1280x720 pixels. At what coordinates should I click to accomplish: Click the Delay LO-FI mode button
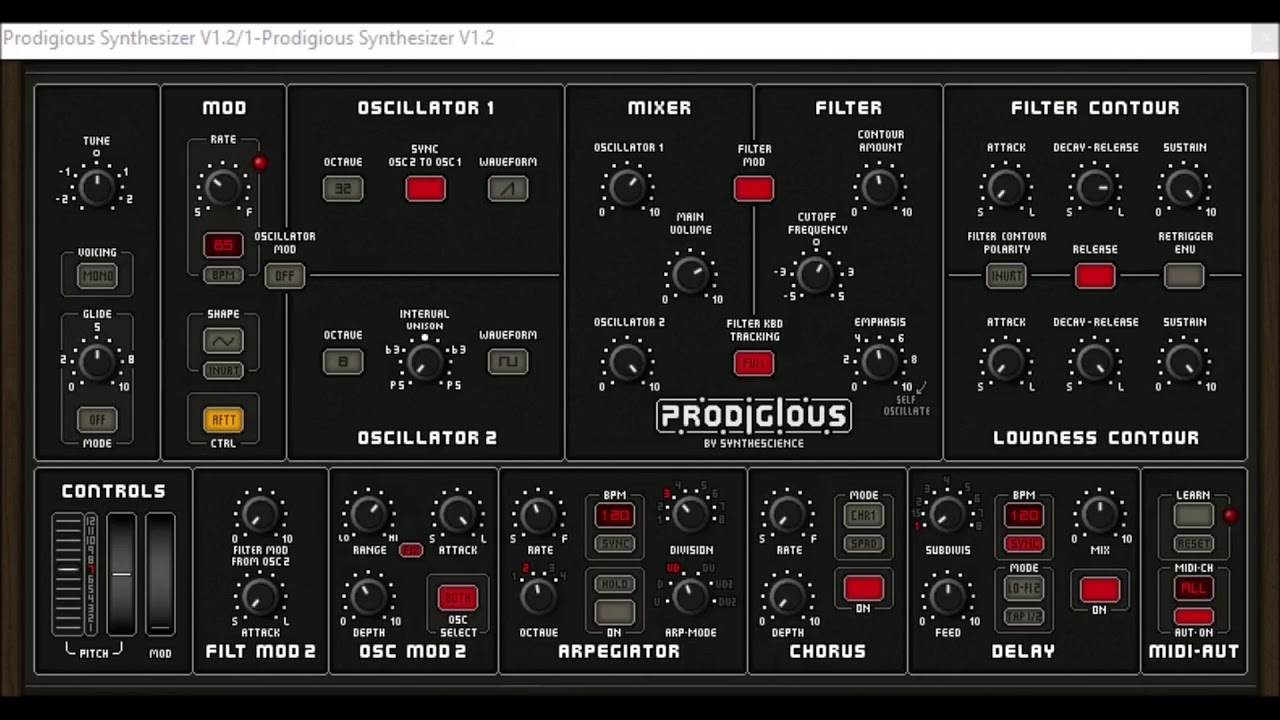click(x=1023, y=588)
